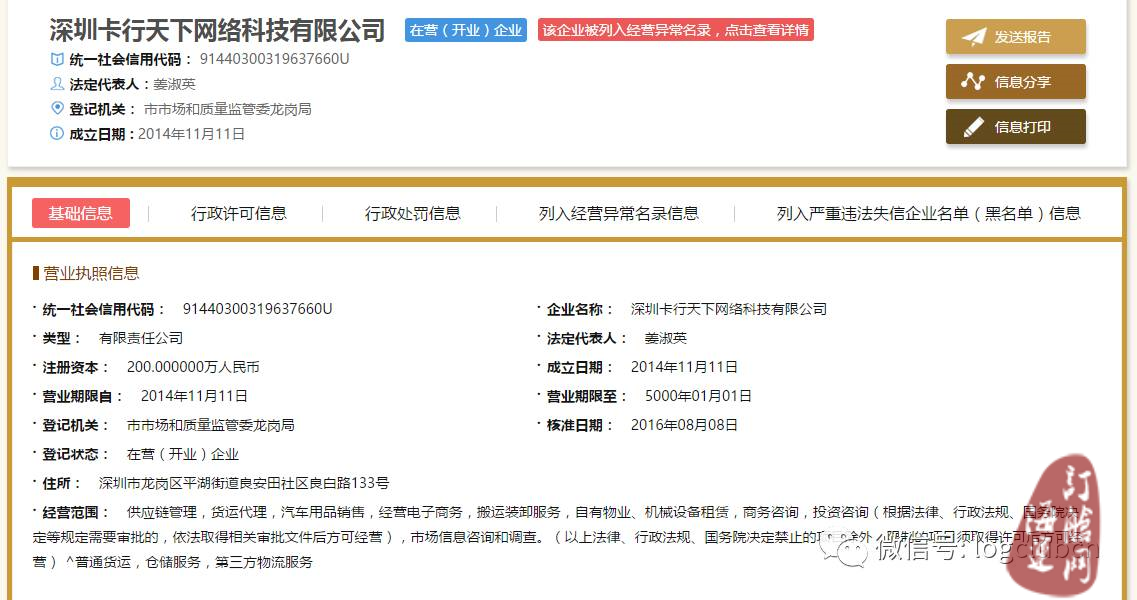The image size is (1137, 600).
Task: Click header legal representative 姜淑英
Action: [x=174, y=84]
